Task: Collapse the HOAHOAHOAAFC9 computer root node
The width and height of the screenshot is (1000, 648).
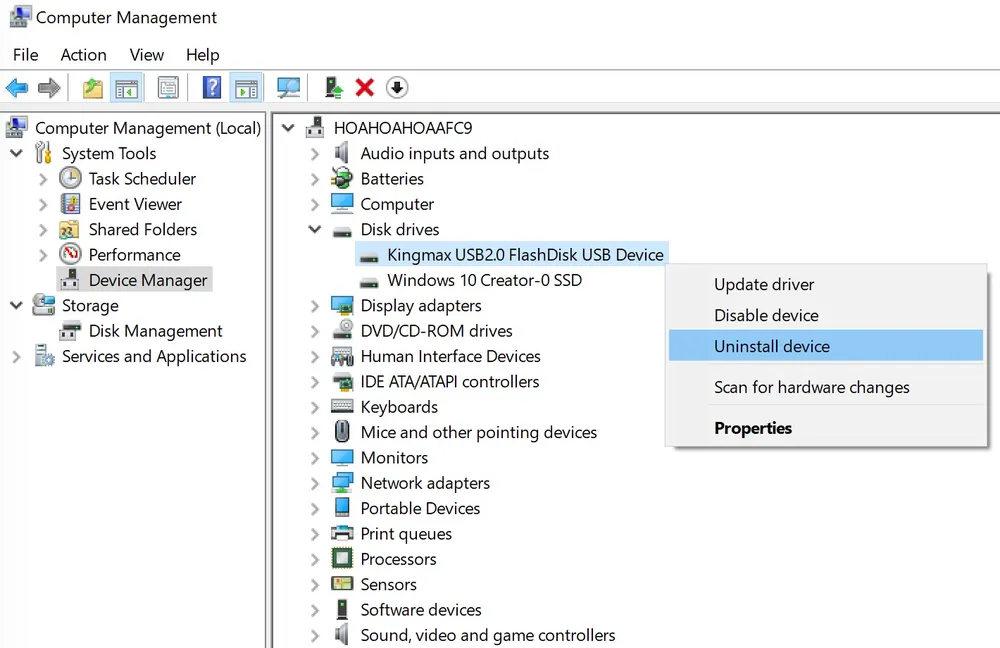Action: [x=288, y=128]
